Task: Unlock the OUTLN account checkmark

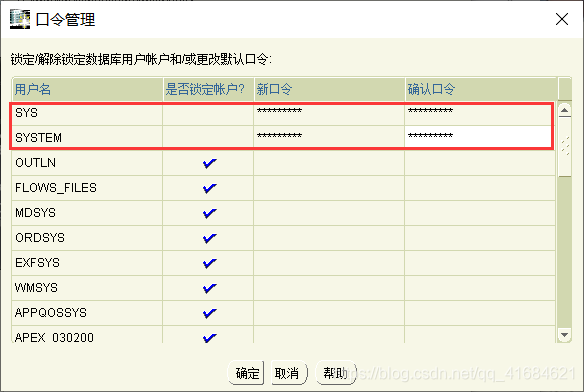Action: coord(209,163)
